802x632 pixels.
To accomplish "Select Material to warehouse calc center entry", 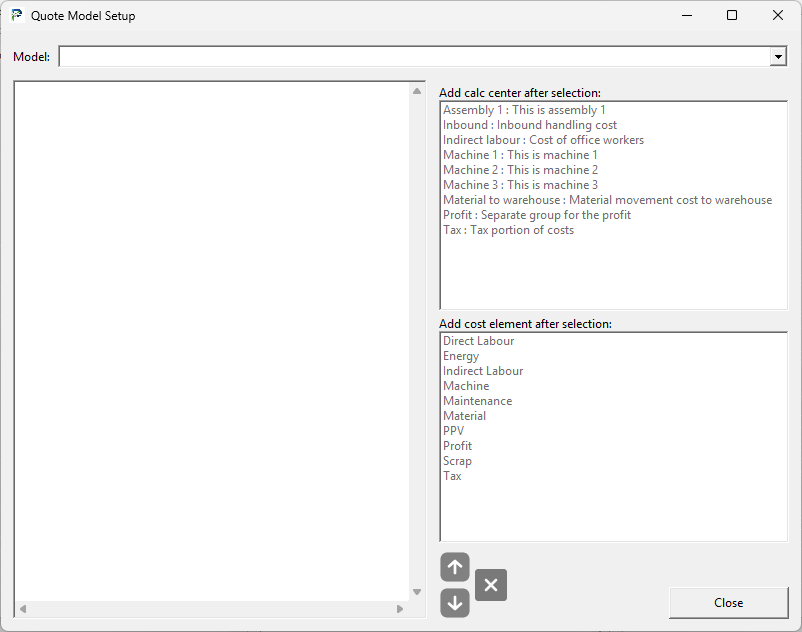I will click(608, 199).
